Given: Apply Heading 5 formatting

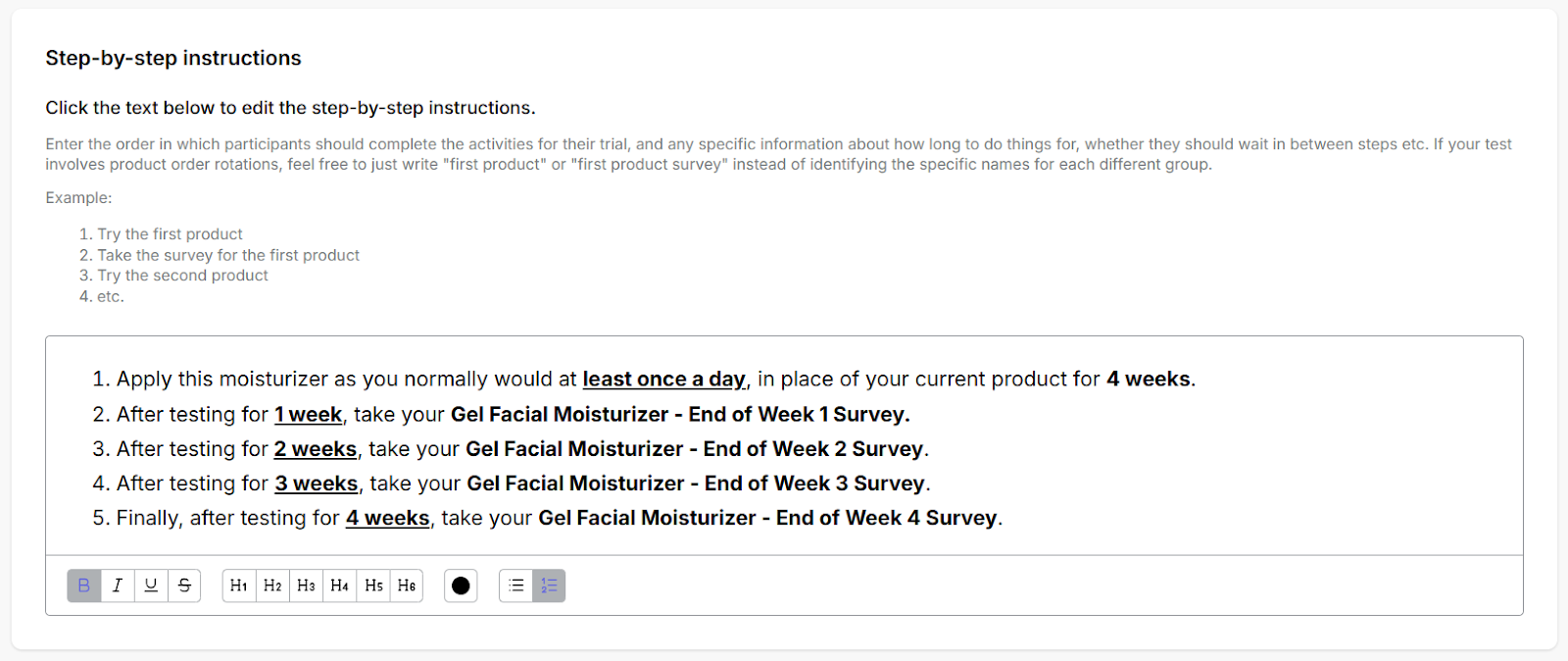Looking at the screenshot, I should click(x=371, y=585).
